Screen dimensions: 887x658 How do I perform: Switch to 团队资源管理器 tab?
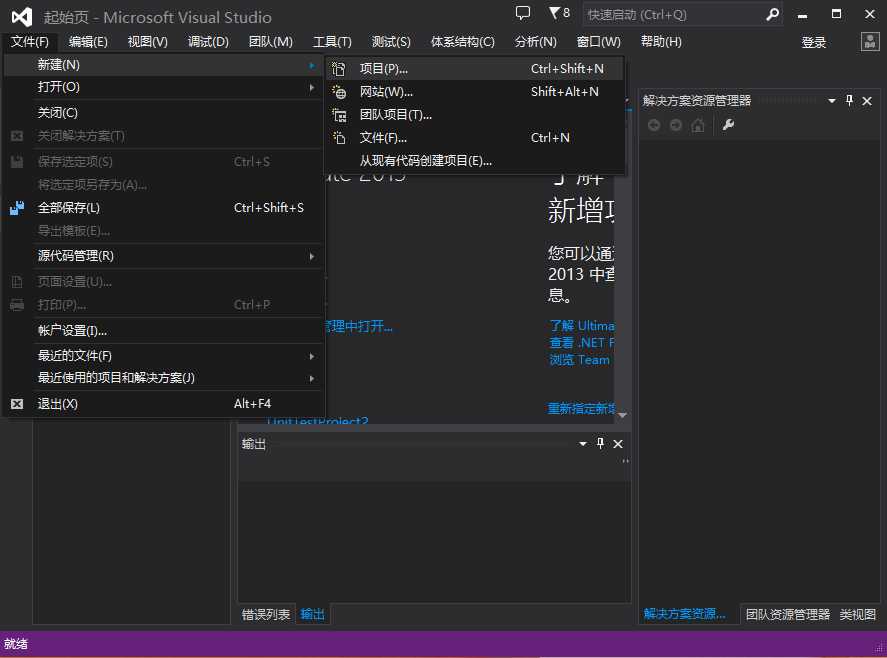click(787, 614)
